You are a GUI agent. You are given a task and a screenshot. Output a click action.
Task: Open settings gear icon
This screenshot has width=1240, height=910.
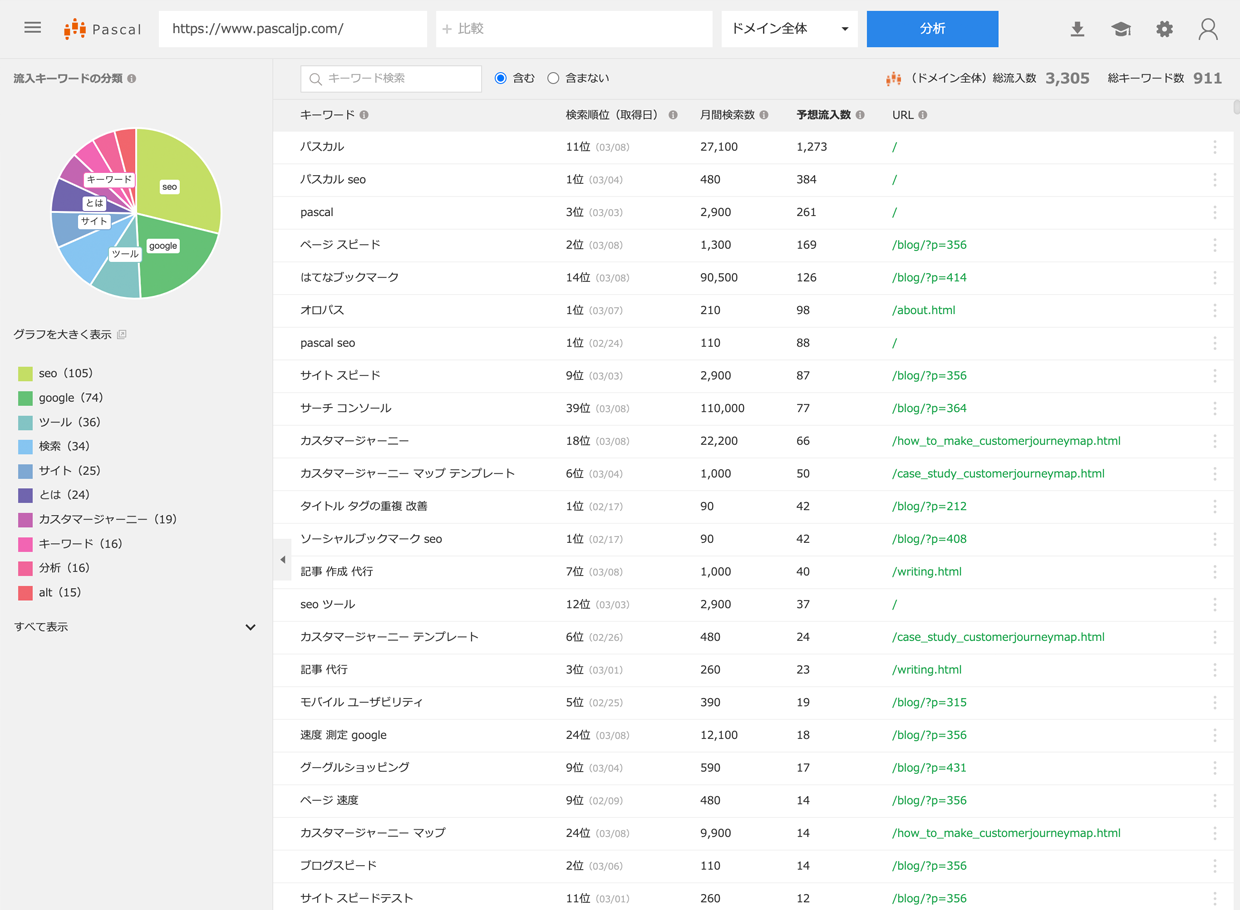click(x=1164, y=29)
